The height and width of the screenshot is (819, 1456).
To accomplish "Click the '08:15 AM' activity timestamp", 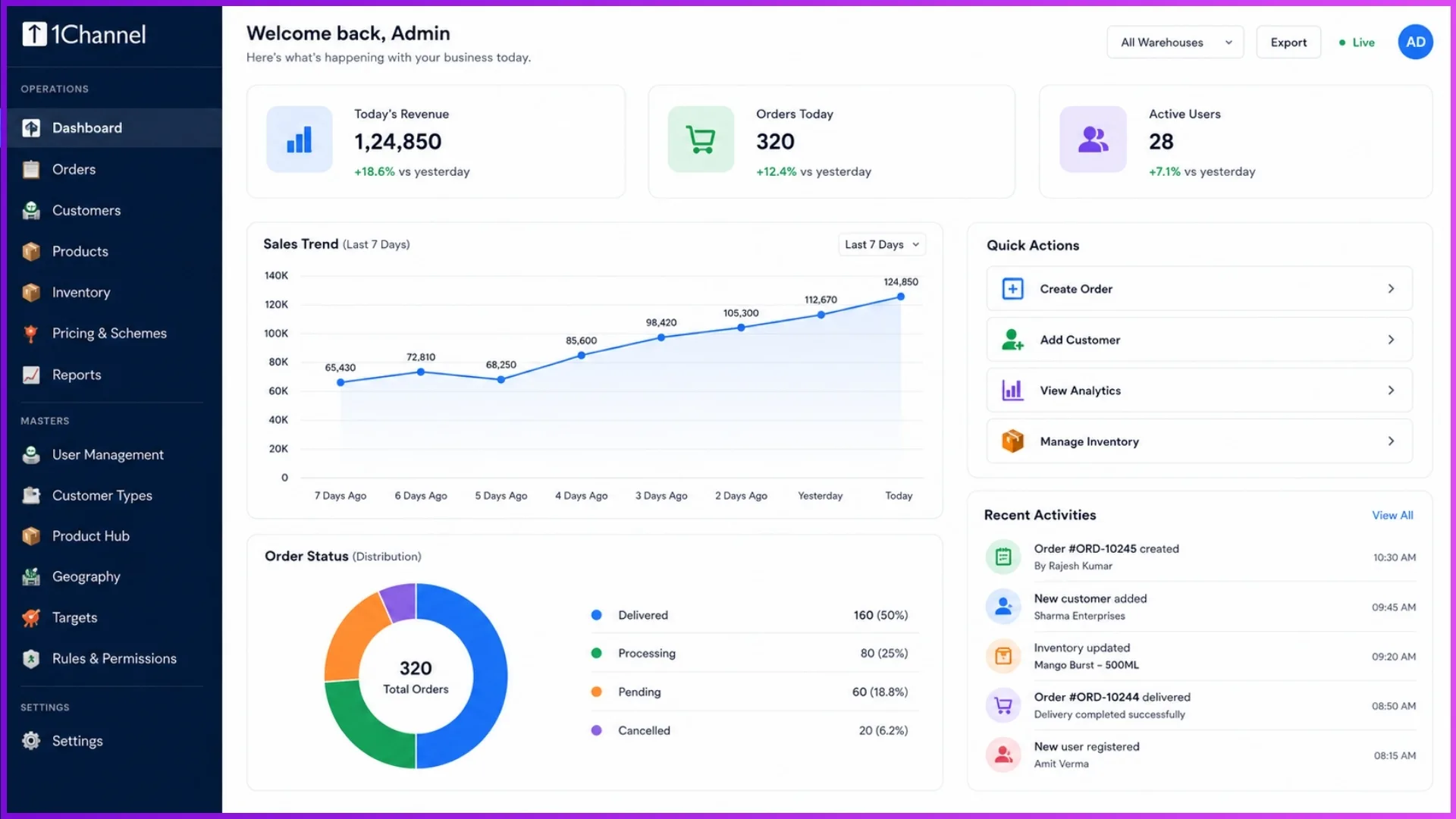I will [x=1395, y=755].
